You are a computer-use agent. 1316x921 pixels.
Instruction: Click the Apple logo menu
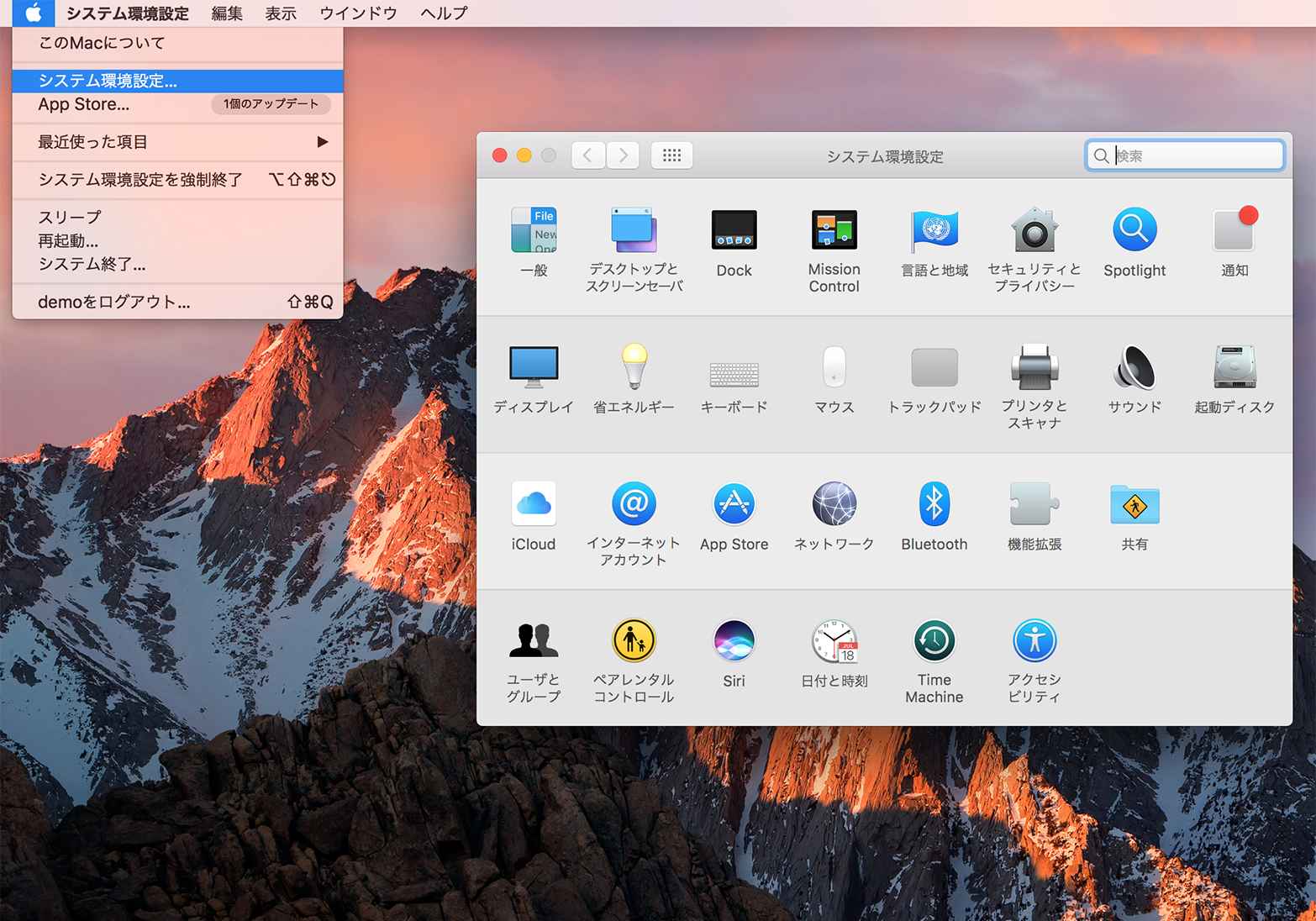pos(34,13)
